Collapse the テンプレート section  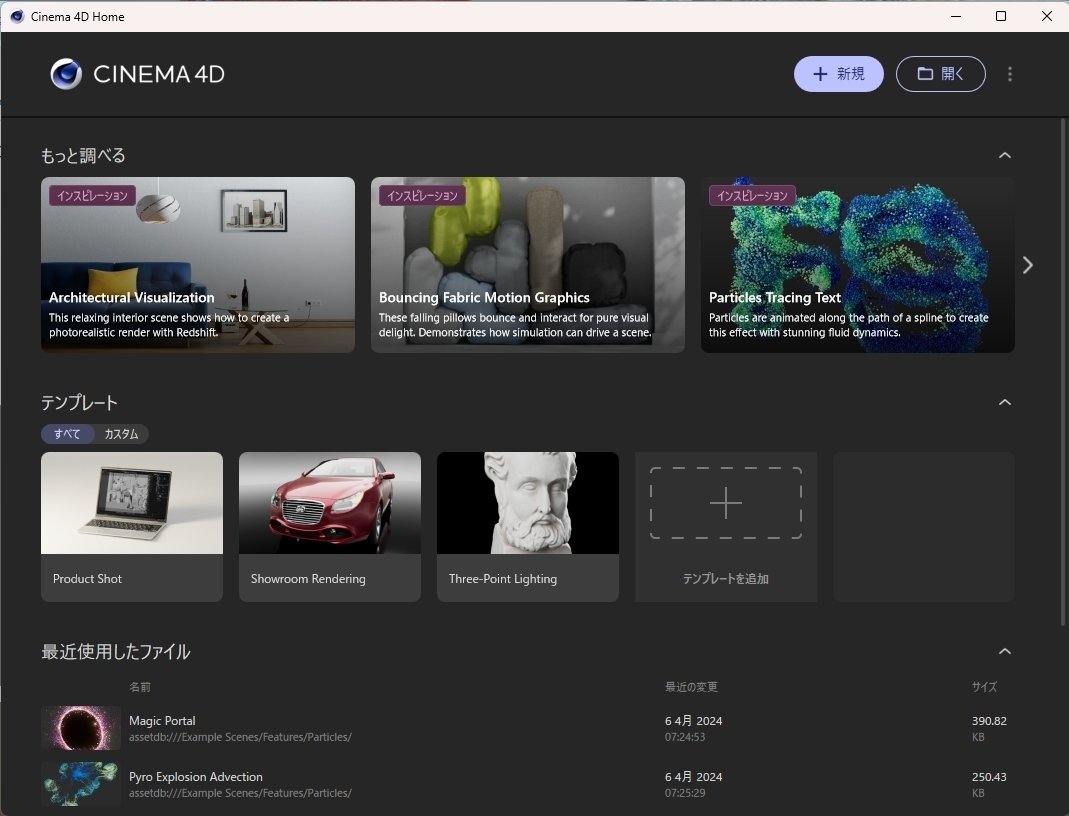[1004, 402]
